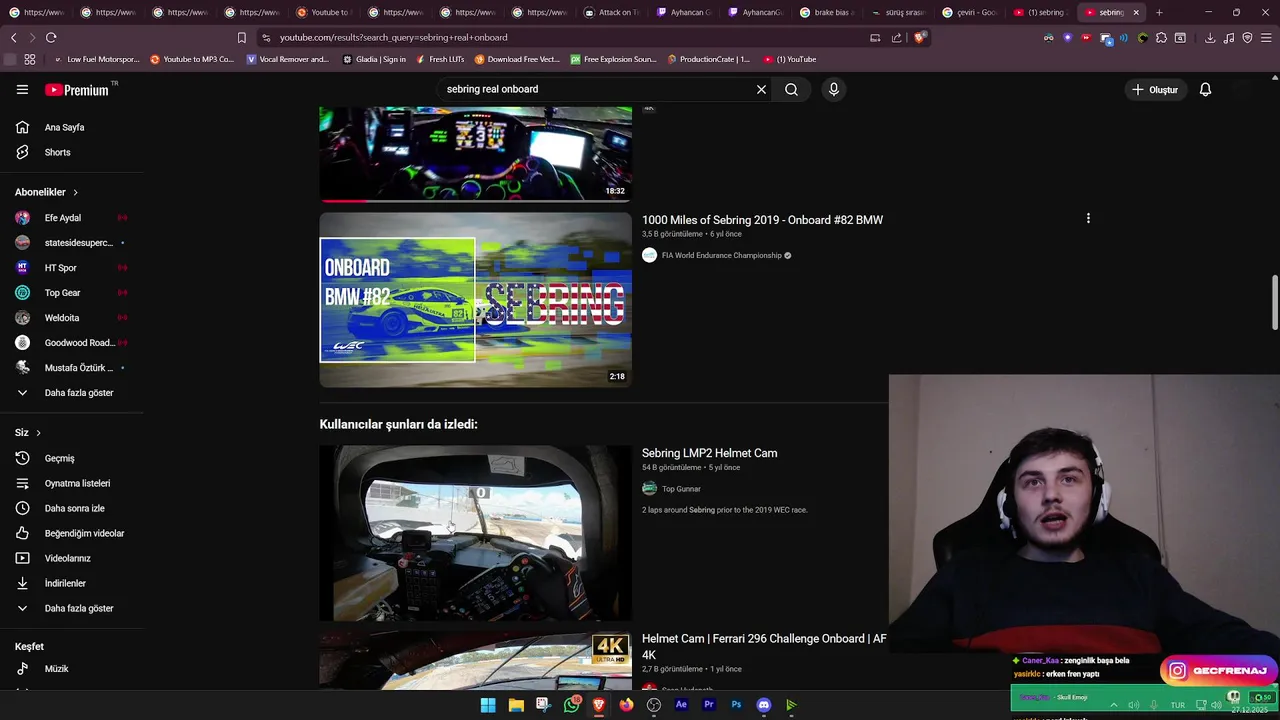Image resolution: width=1280 pixels, height=720 pixels.
Task: Open Top Gunnar channel link
Action: click(x=681, y=489)
